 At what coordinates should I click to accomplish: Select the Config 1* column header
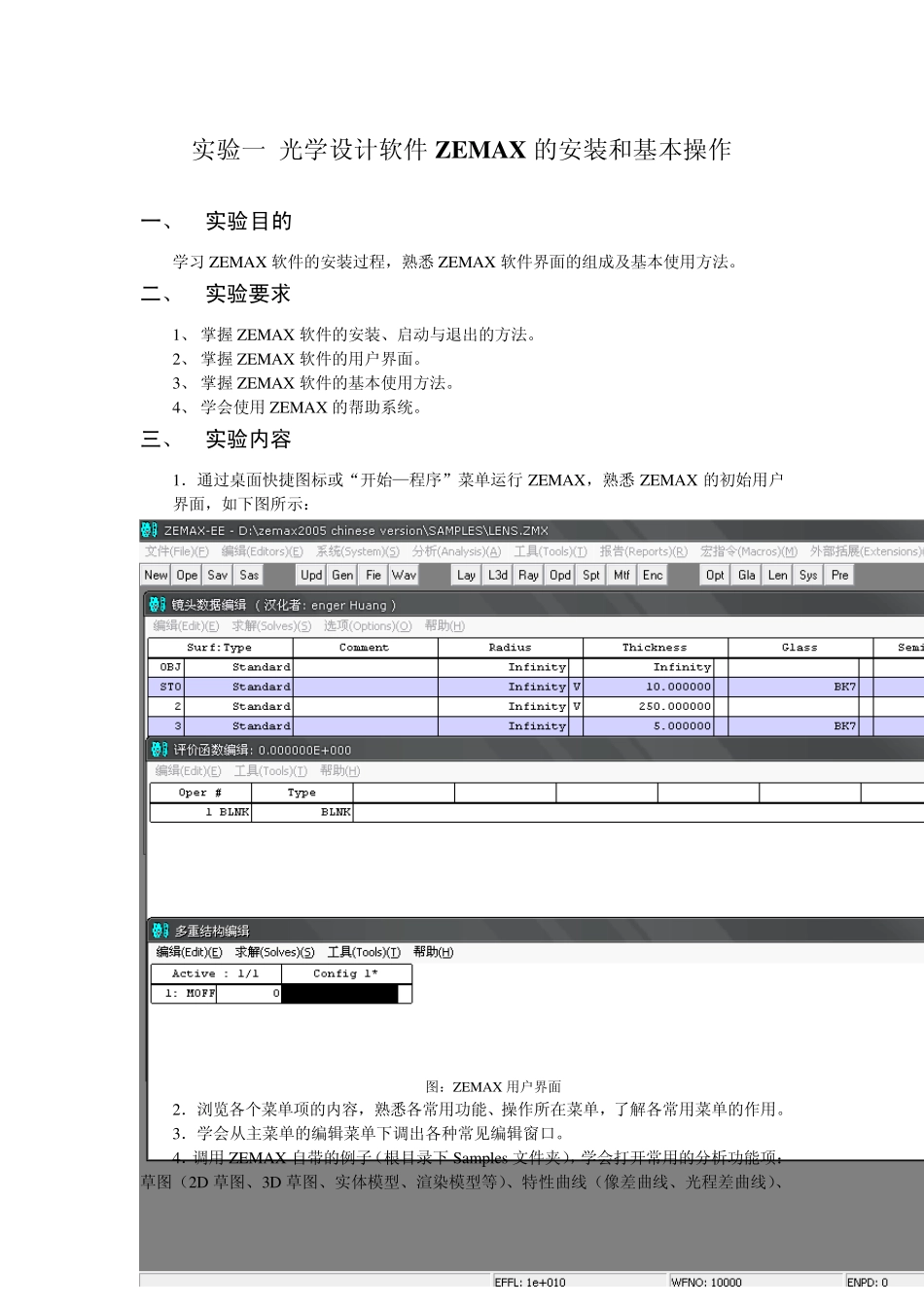point(346,974)
